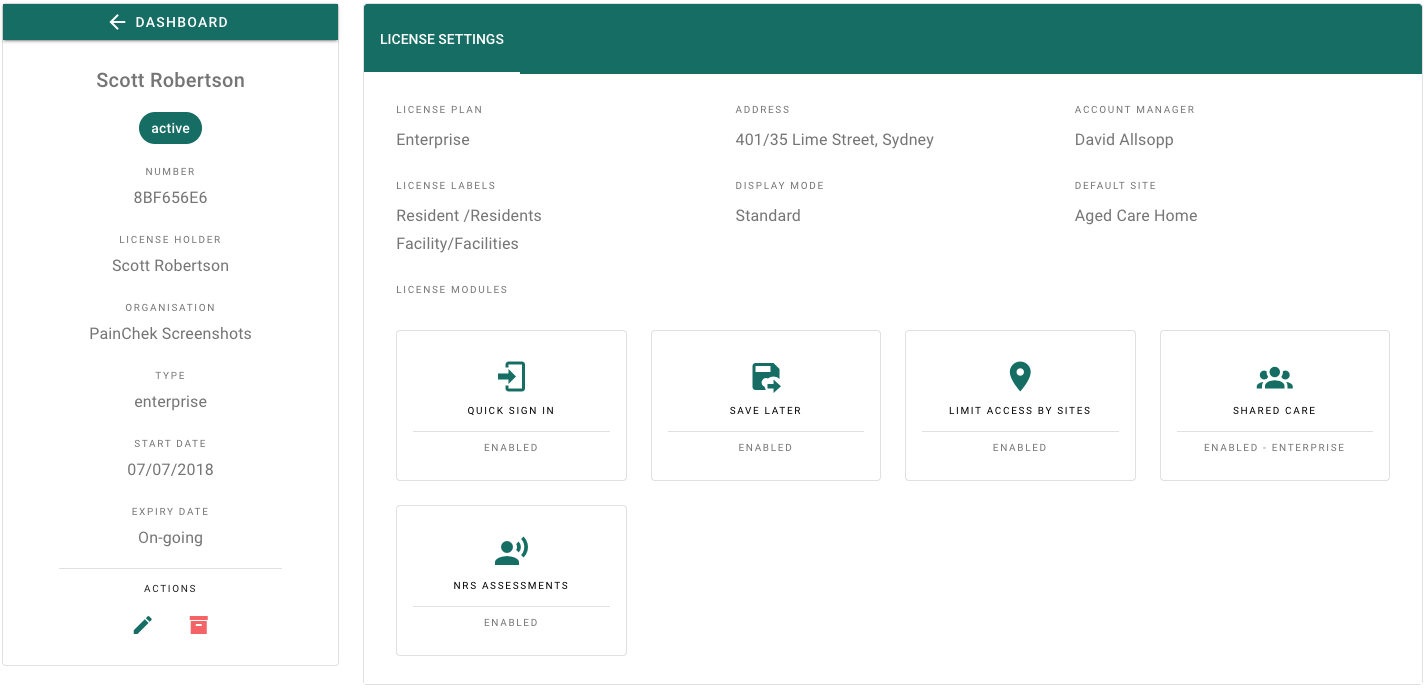Click the Save Later floppy disk icon
This screenshot has height=690, width=1426.
click(x=766, y=377)
